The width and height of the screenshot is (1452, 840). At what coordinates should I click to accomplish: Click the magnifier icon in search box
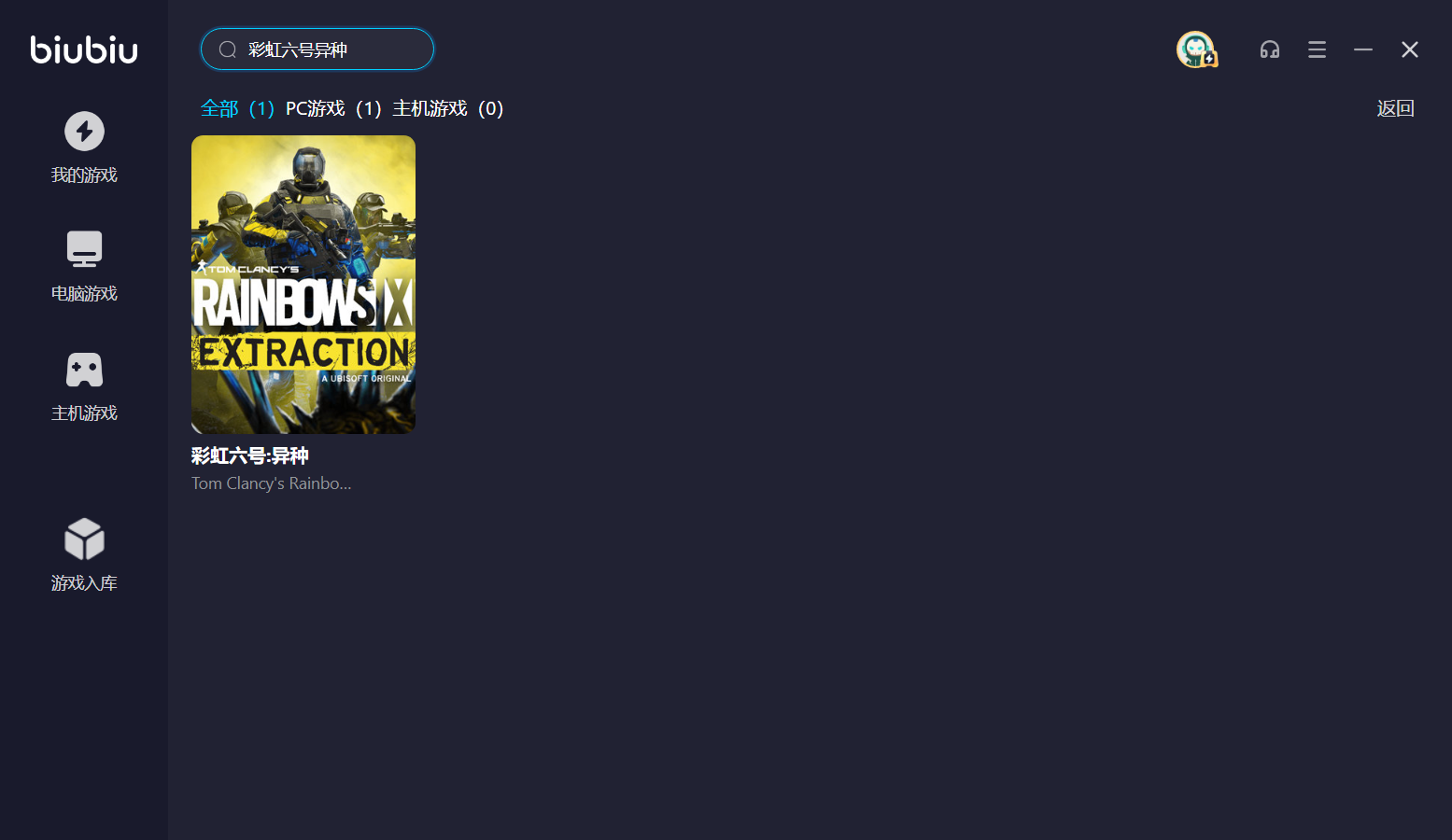227,49
